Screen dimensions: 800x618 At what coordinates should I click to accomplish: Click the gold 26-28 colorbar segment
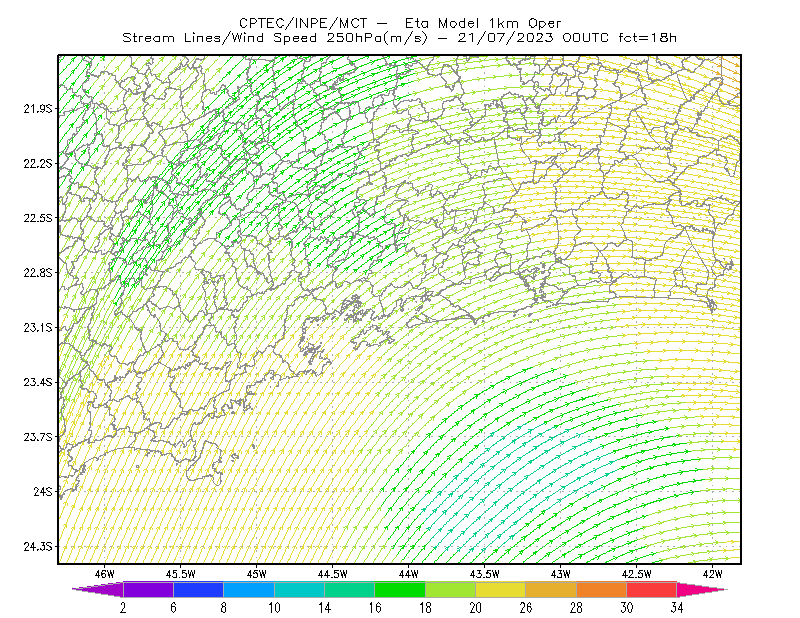coord(551,589)
